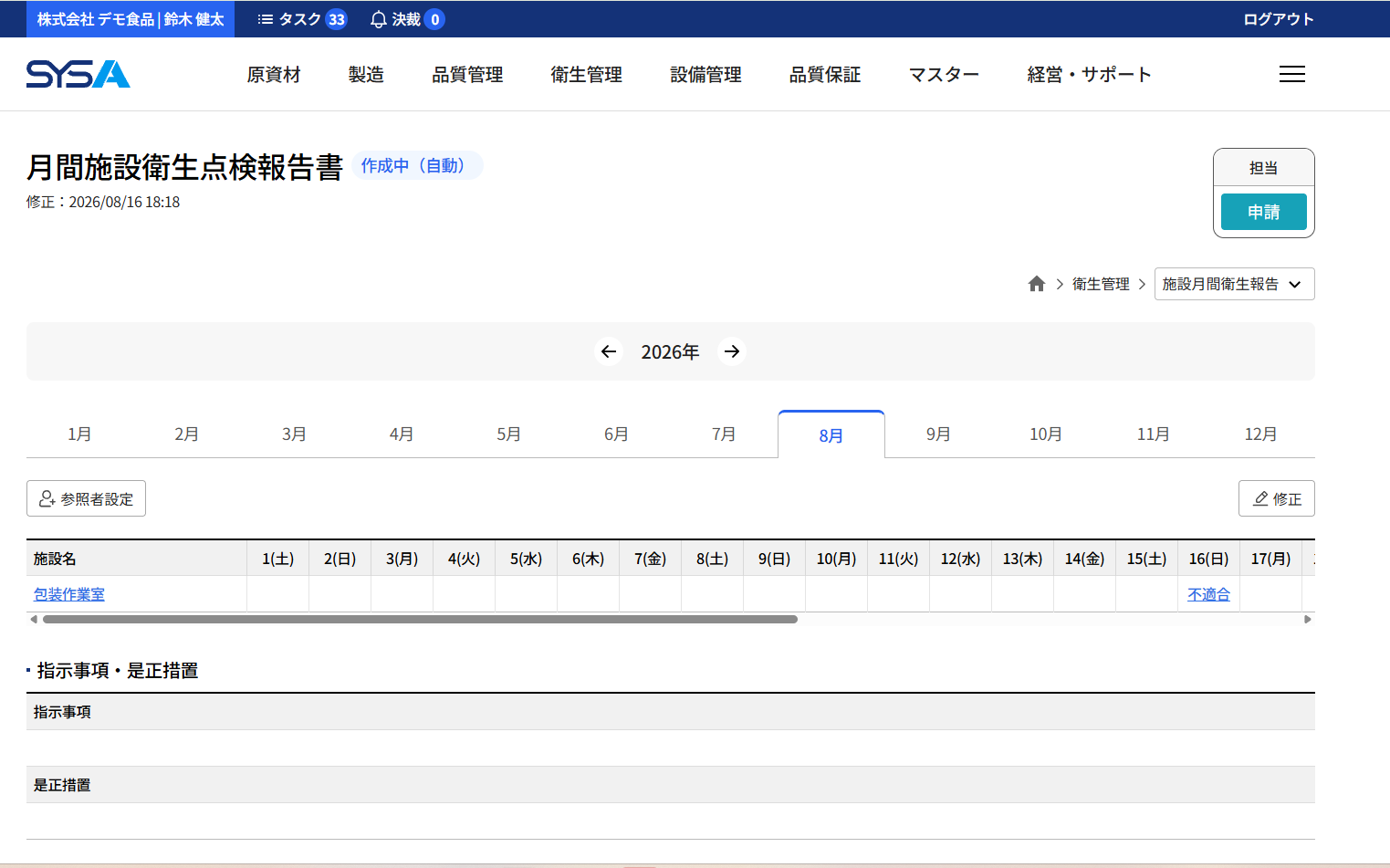Select the 11月 tab
1390x868 pixels.
point(1154,434)
